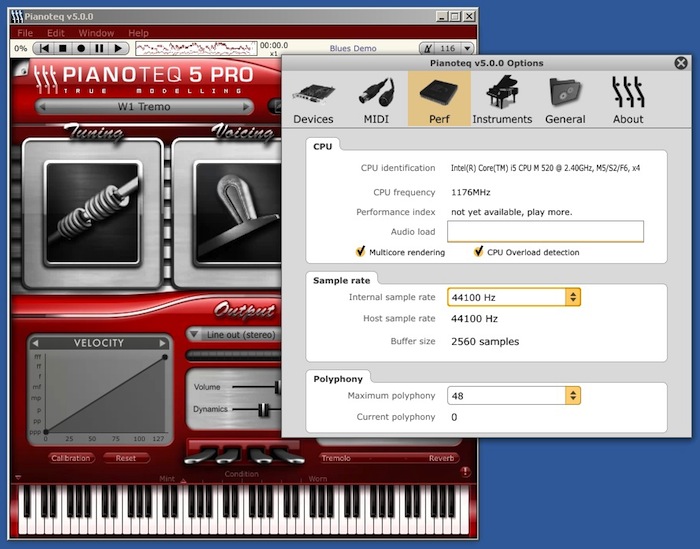700x549 pixels.
Task: Minimize the Pianoteq main window
Action: (442, 17)
